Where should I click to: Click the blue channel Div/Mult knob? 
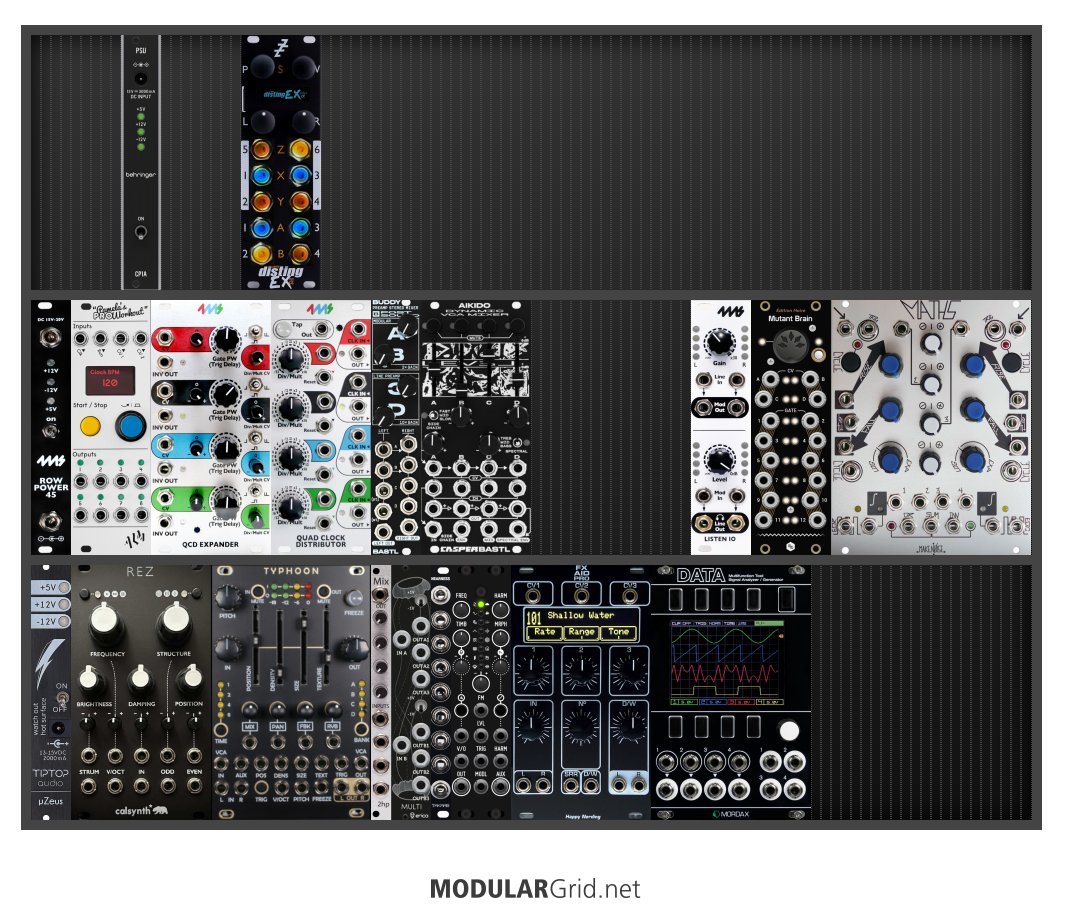tap(291, 455)
